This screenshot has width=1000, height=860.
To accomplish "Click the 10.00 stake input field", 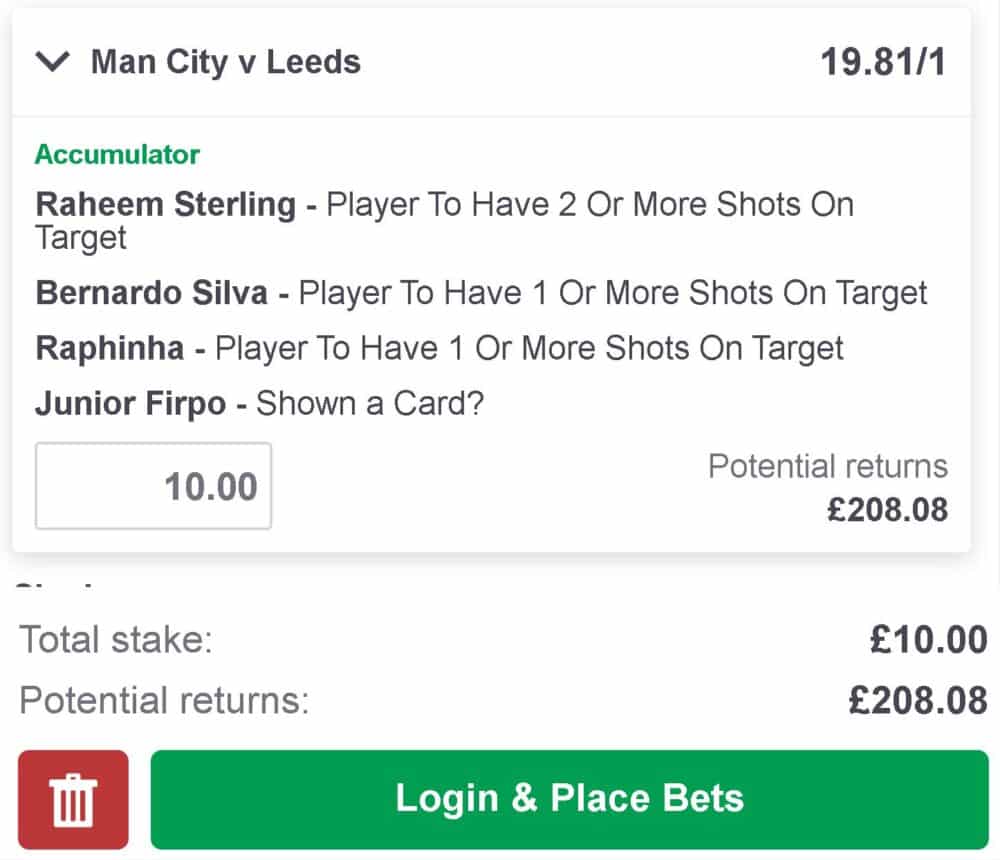I will [153, 486].
